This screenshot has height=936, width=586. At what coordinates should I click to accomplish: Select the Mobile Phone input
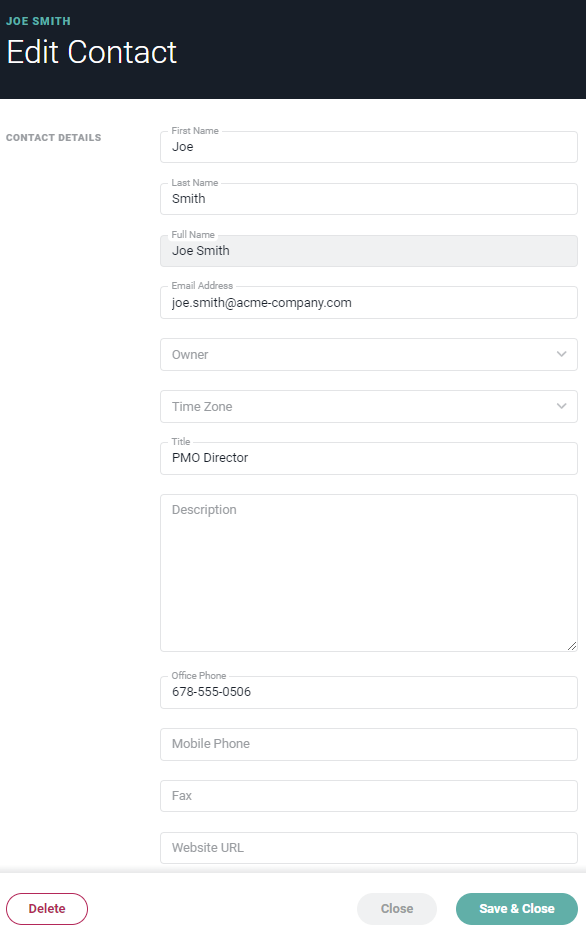[x=369, y=744]
